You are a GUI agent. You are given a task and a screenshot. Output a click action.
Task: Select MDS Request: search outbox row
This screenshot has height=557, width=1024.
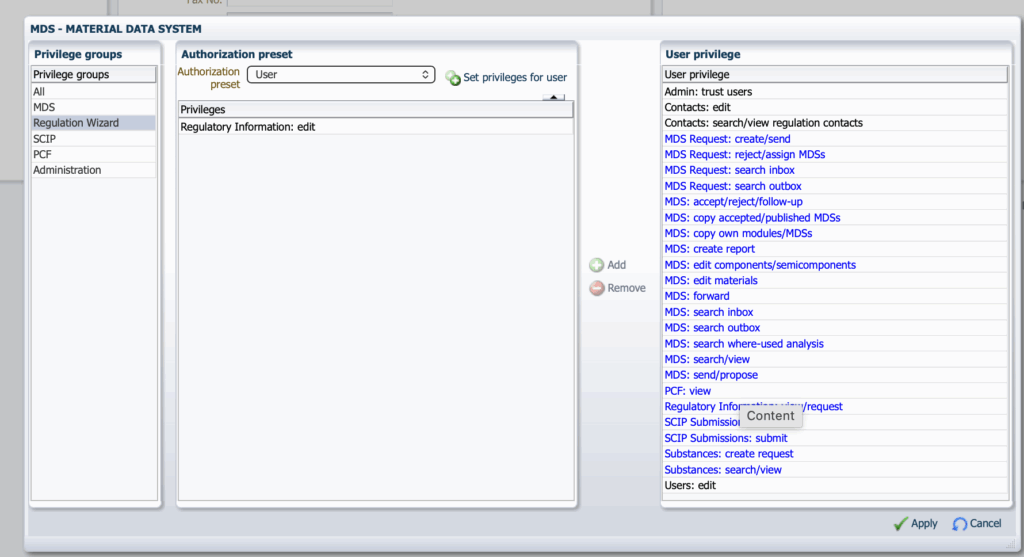tap(835, 186)
